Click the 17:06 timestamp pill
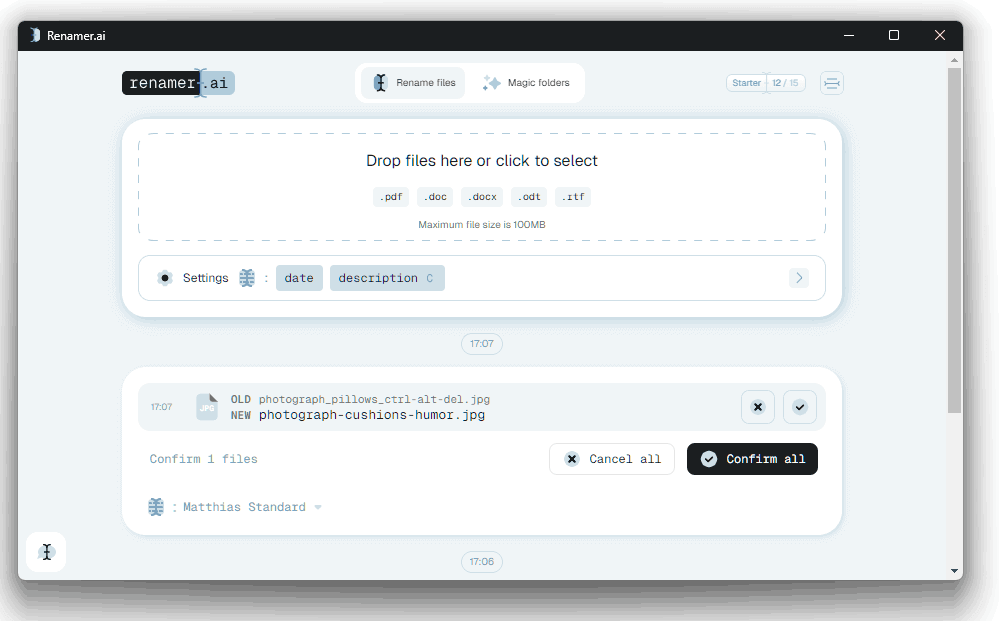The height and width of the screenshot is (621, 999). [482, 562]
